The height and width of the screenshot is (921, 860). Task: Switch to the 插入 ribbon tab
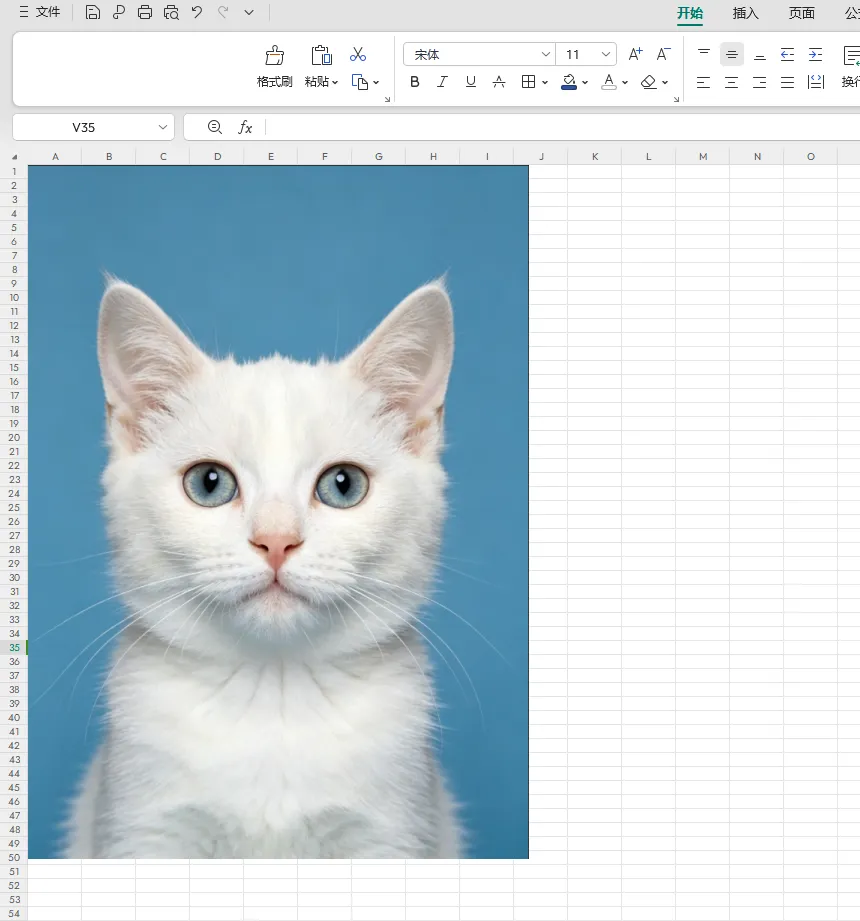[745, 13]
